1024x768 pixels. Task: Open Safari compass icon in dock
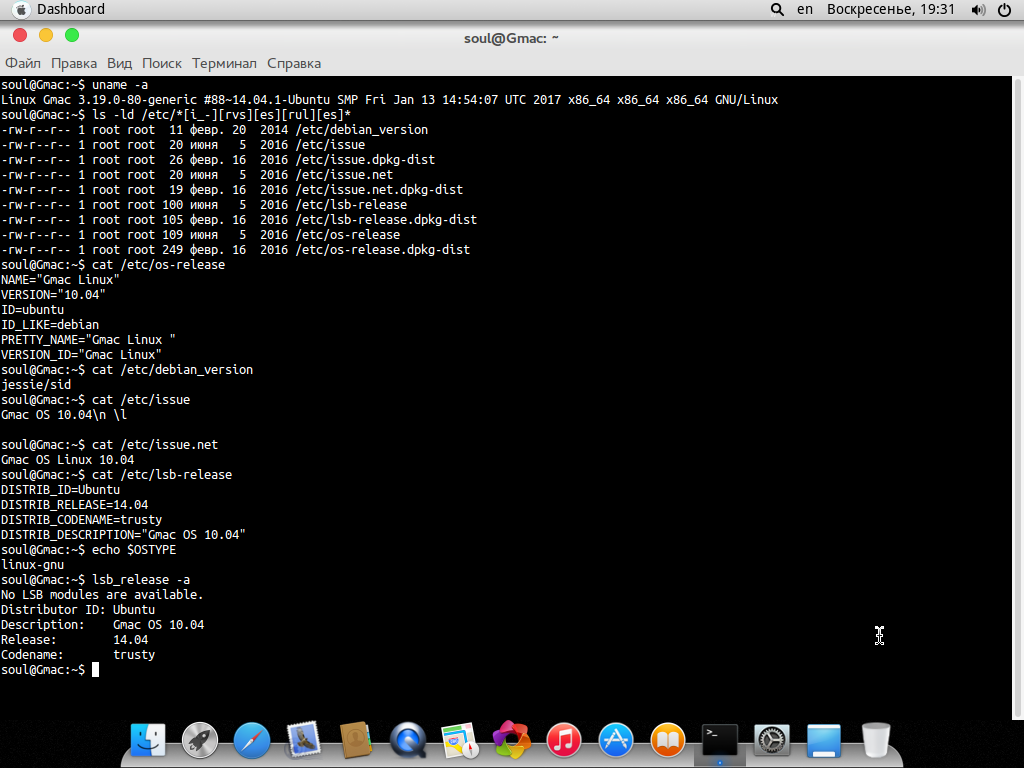tap(251, 740)
